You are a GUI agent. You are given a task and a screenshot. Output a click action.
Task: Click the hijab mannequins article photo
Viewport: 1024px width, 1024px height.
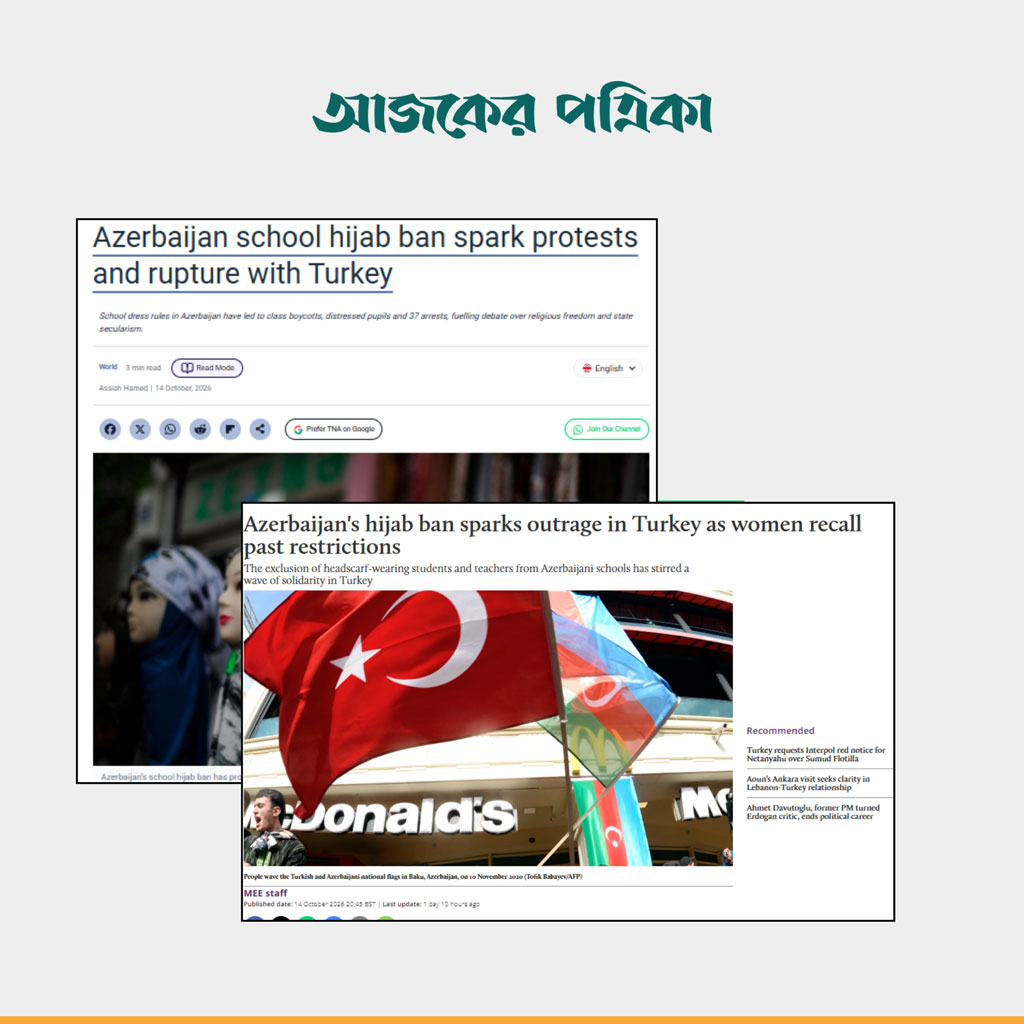(167, 609)
